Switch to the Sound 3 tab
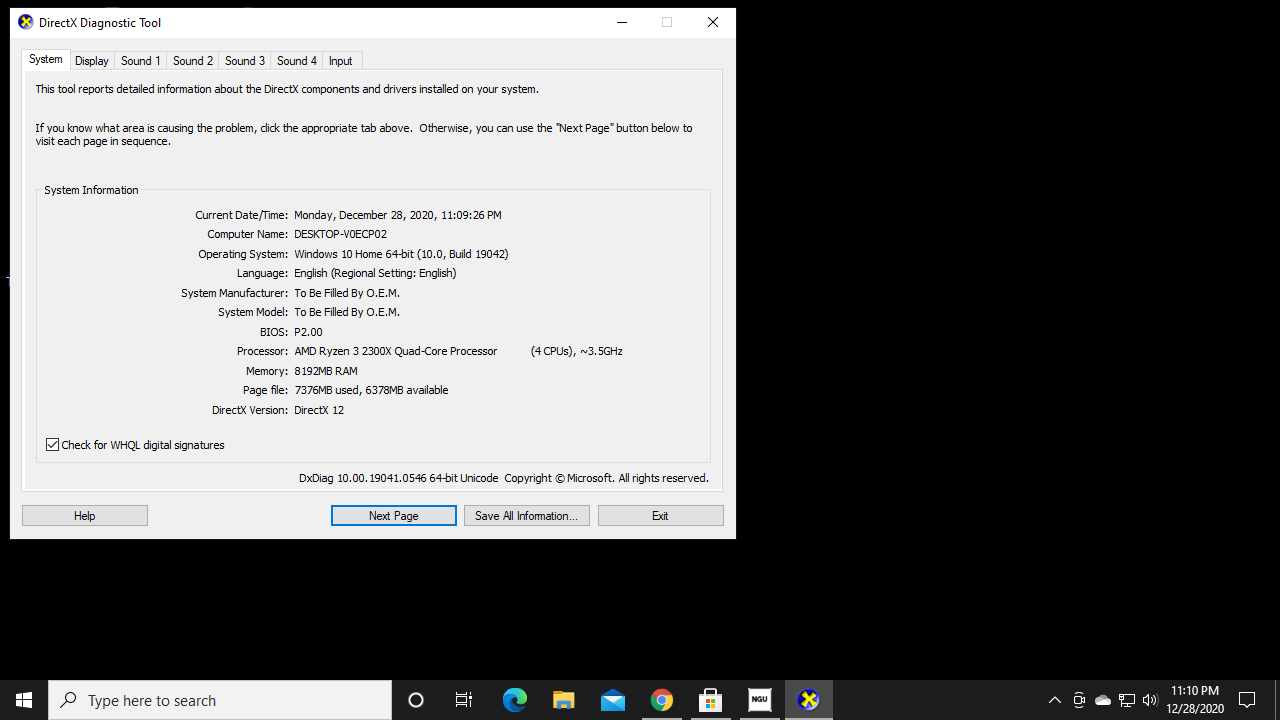 pyautogui.click(x=245, y=61)
